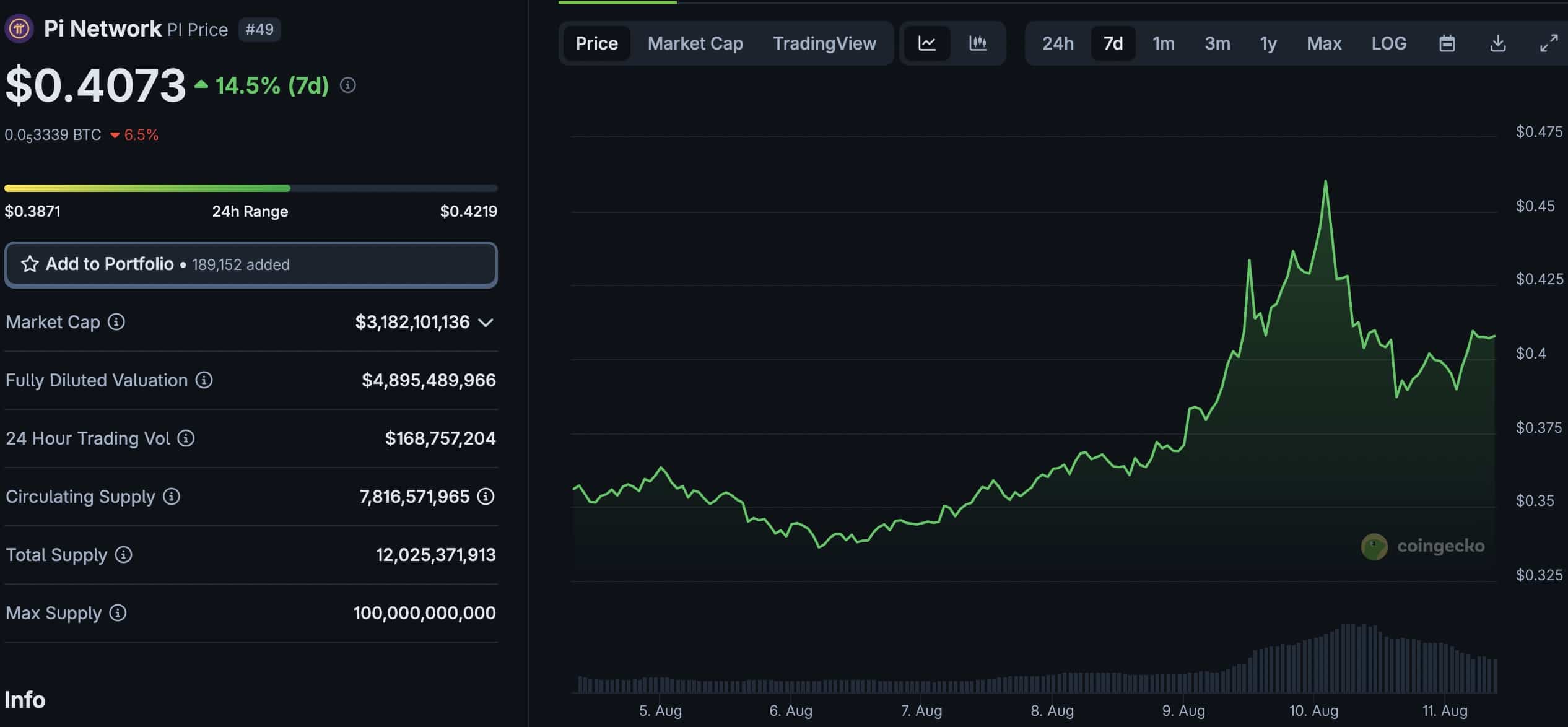
Task: Expand the chart to fullscreen
Action: [1549, 43]
